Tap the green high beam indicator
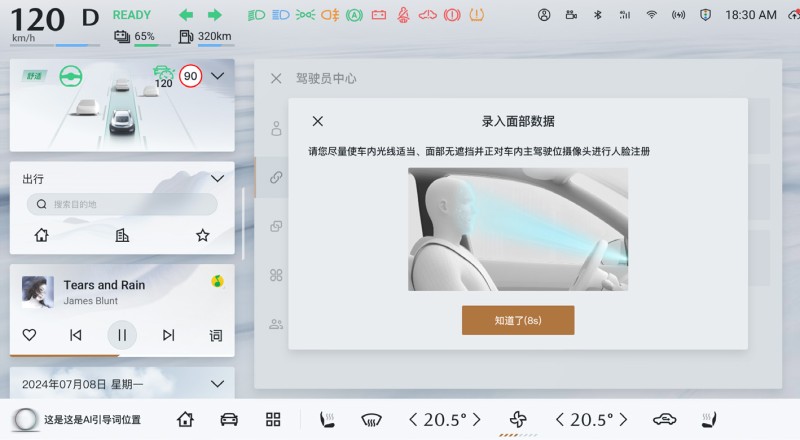 [256, 15]
